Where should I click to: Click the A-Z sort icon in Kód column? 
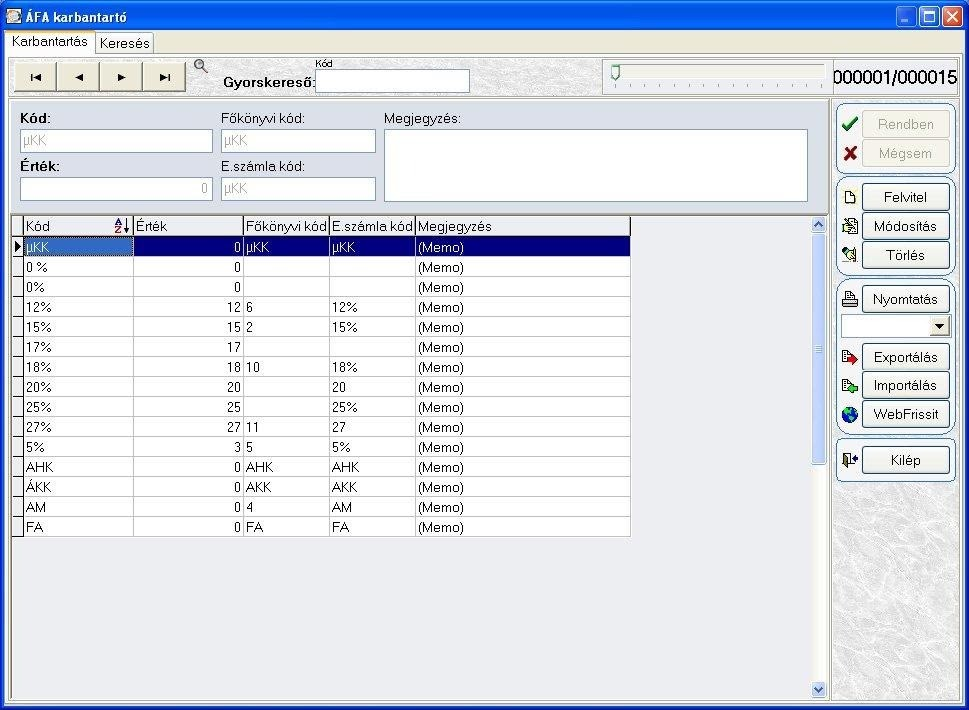[x=122, y=226]
